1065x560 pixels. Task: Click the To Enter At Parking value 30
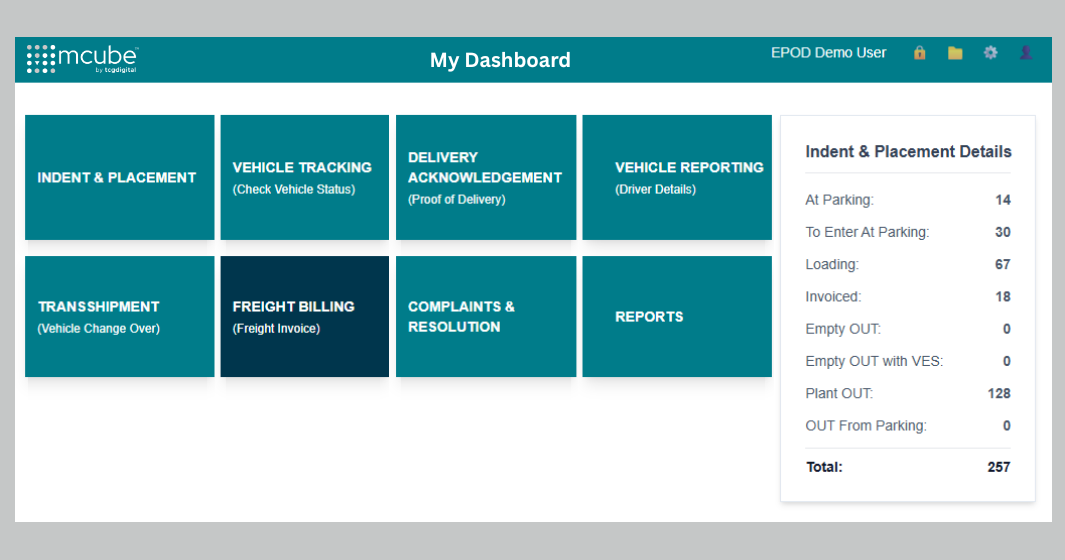(1003, 232)
